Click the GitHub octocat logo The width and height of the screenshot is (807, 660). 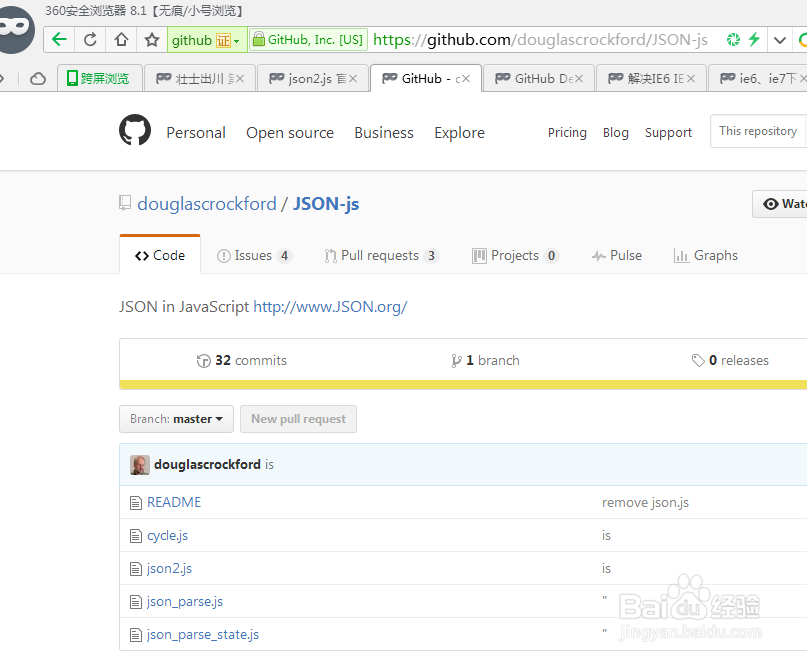(x=135, y=129)
